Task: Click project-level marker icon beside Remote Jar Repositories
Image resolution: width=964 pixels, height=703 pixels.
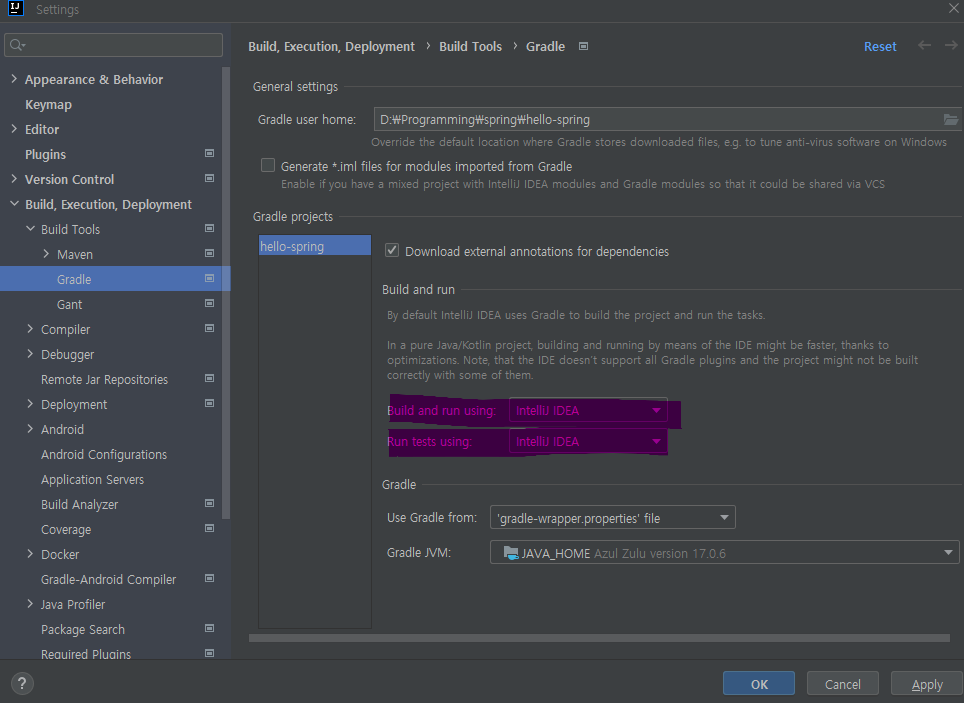Action: point(209,378)
